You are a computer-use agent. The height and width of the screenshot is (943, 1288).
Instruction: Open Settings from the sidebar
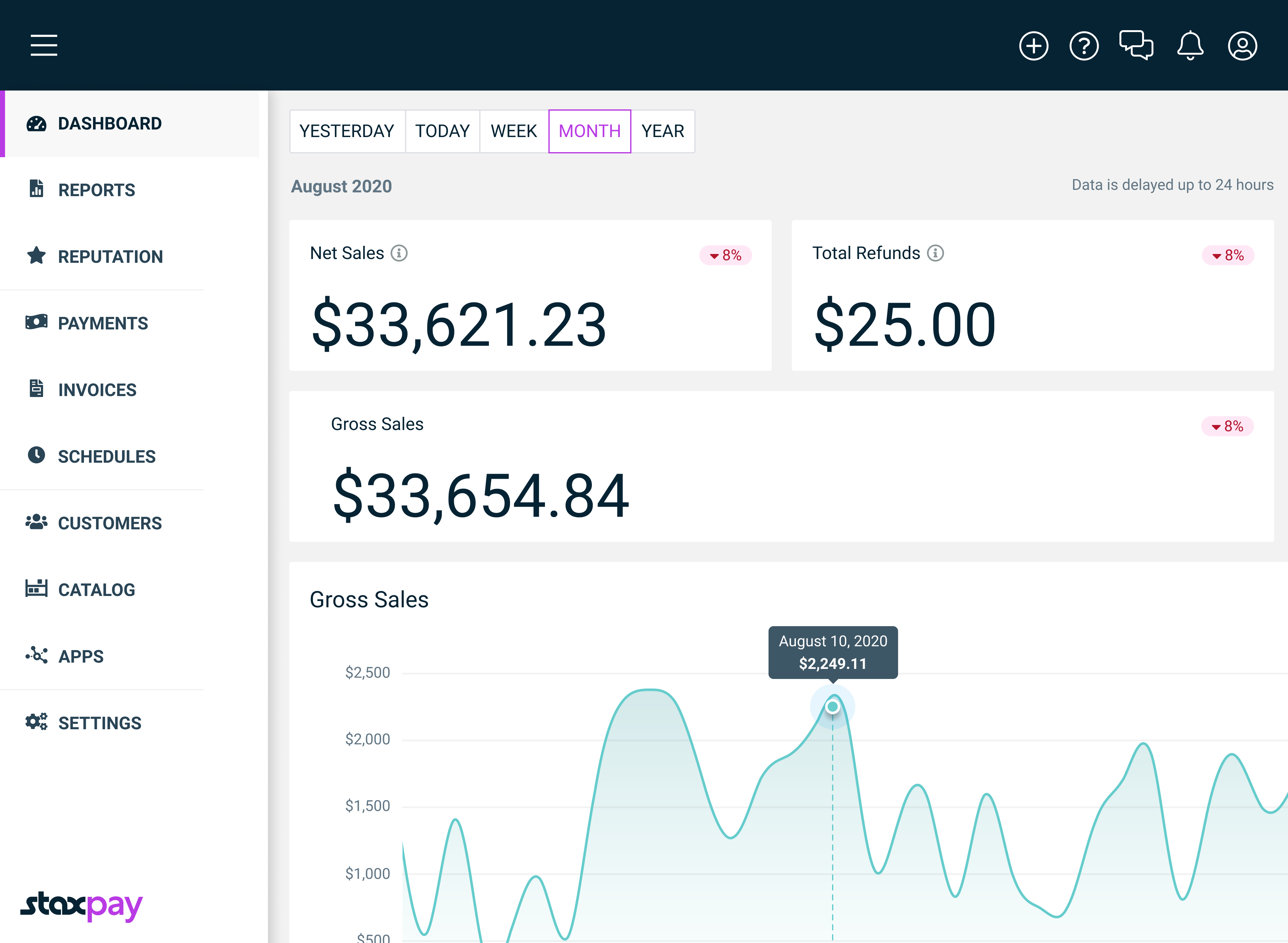(99, 723)
